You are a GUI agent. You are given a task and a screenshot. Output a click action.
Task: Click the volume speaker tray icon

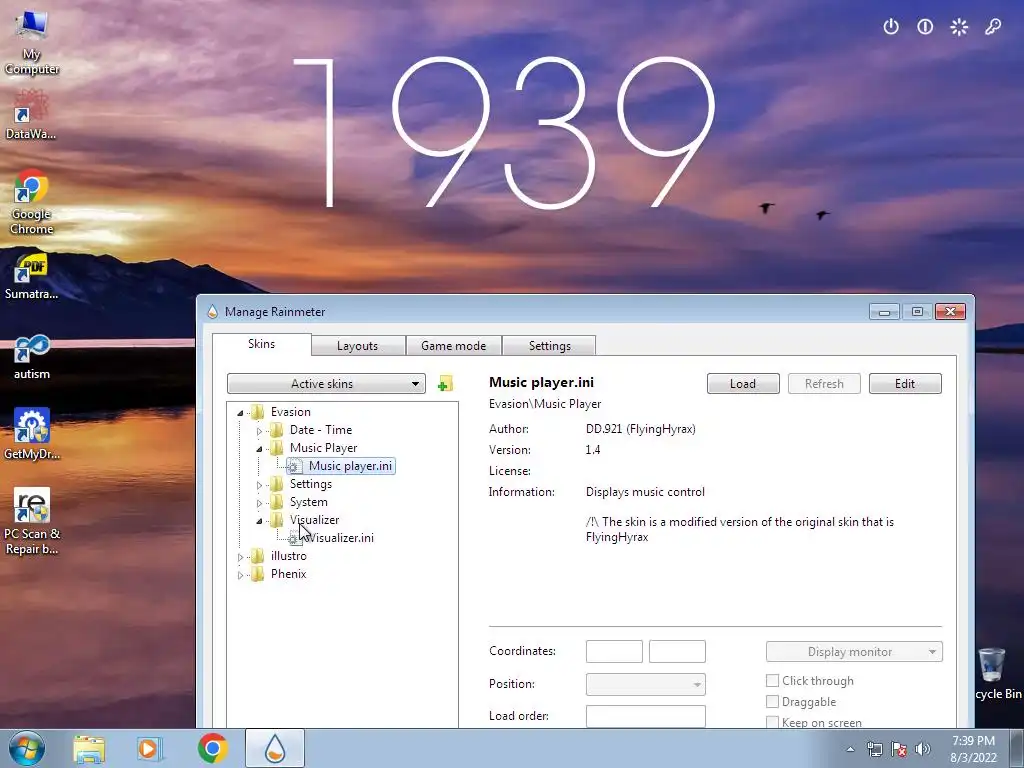922,749
